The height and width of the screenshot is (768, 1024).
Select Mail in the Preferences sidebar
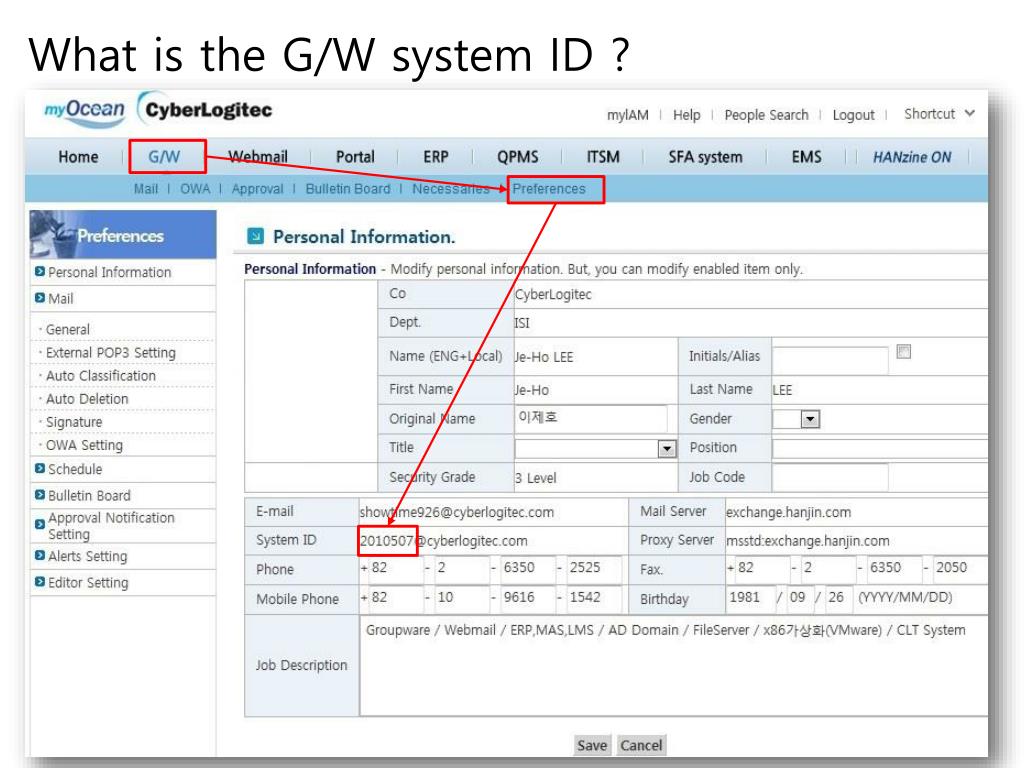click(61, 298)
